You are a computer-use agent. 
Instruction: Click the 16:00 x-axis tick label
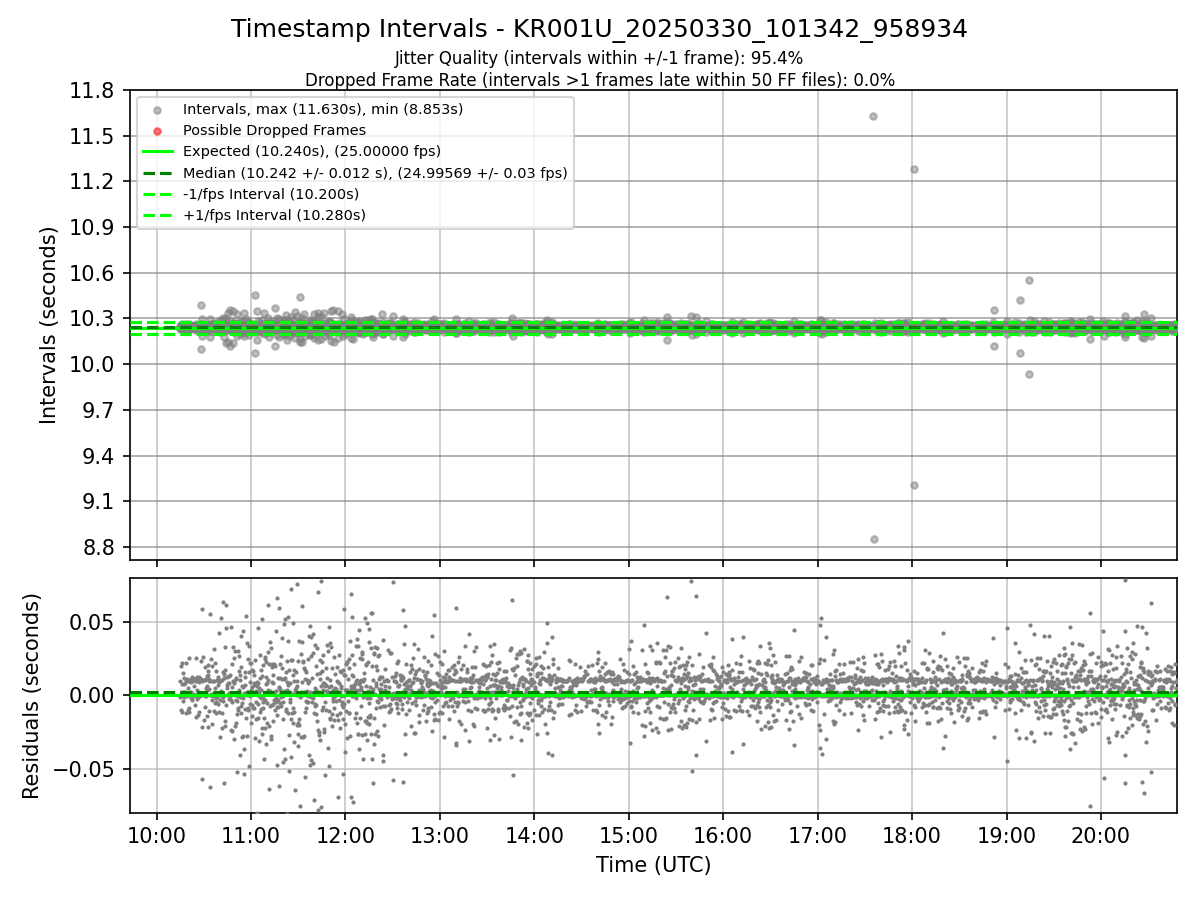tap(723, 836)
